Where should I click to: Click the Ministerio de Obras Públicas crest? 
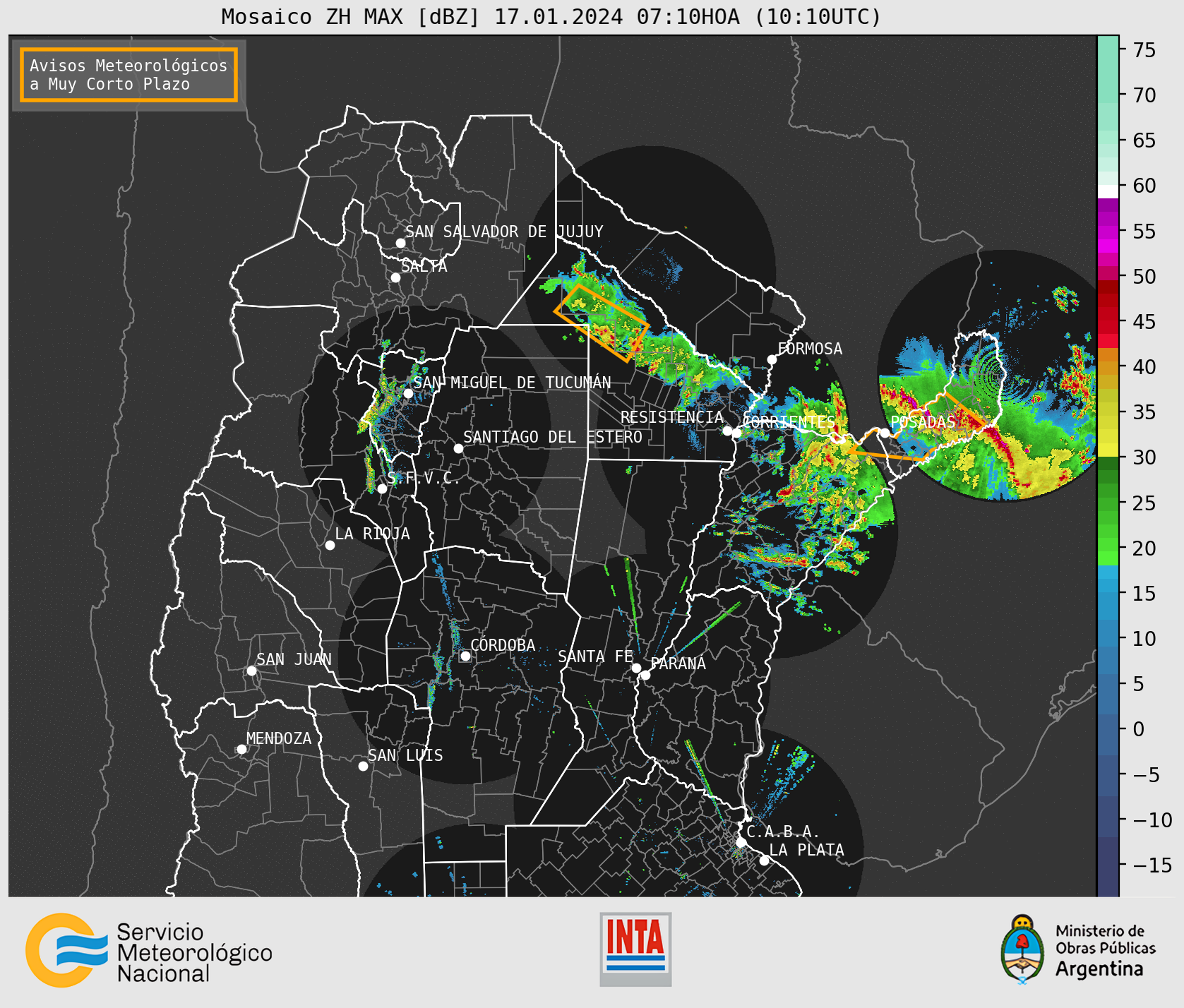1022,949
